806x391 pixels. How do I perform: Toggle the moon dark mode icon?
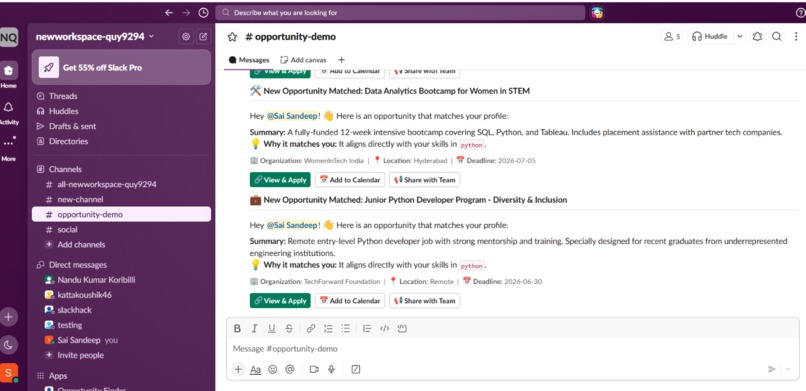pyautogui.click(x=8, y=345)
